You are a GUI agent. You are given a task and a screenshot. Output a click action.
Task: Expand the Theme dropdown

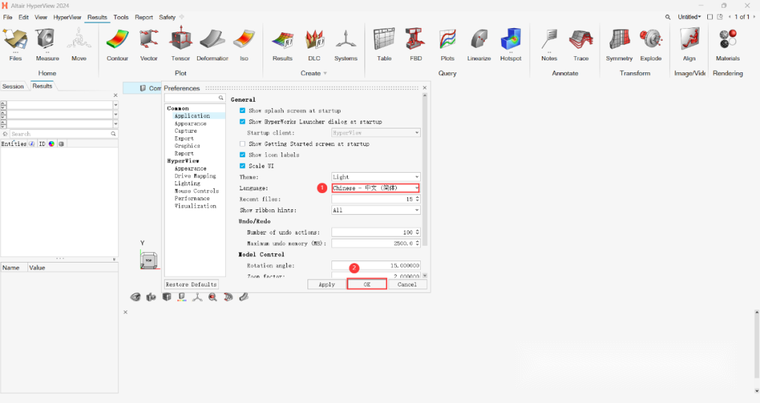[375, 177]
